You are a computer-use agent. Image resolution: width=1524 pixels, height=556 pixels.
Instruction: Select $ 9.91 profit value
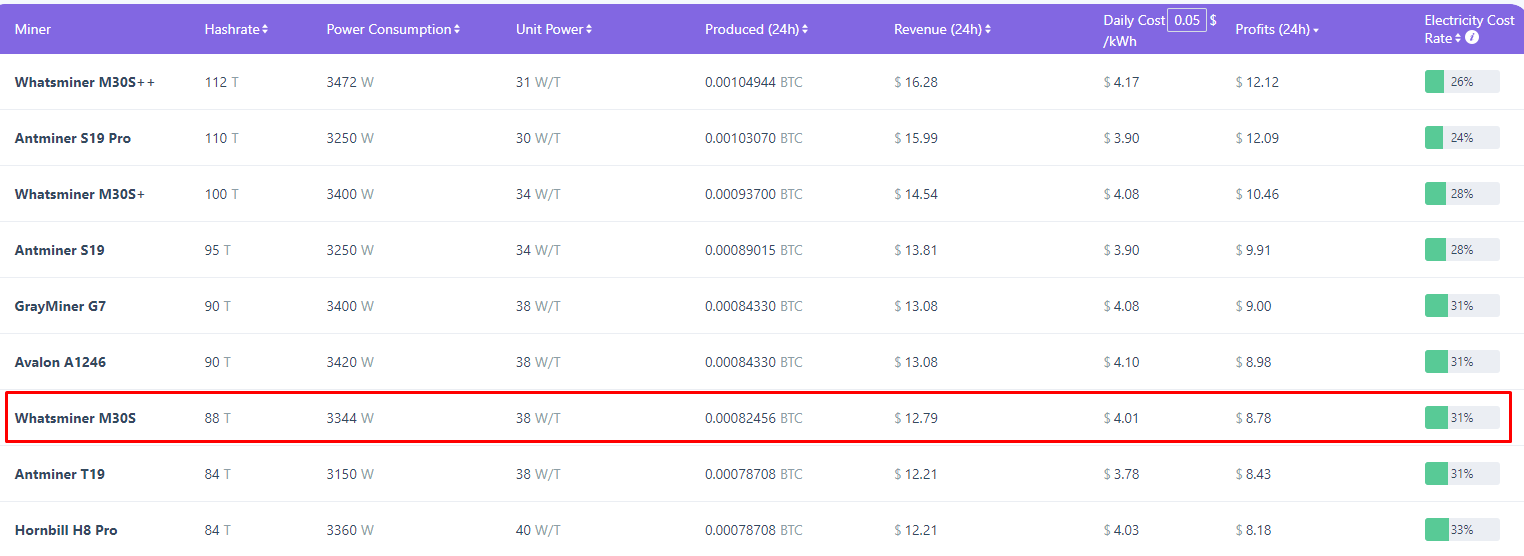pyautogui.click(x=1253, y=250)
